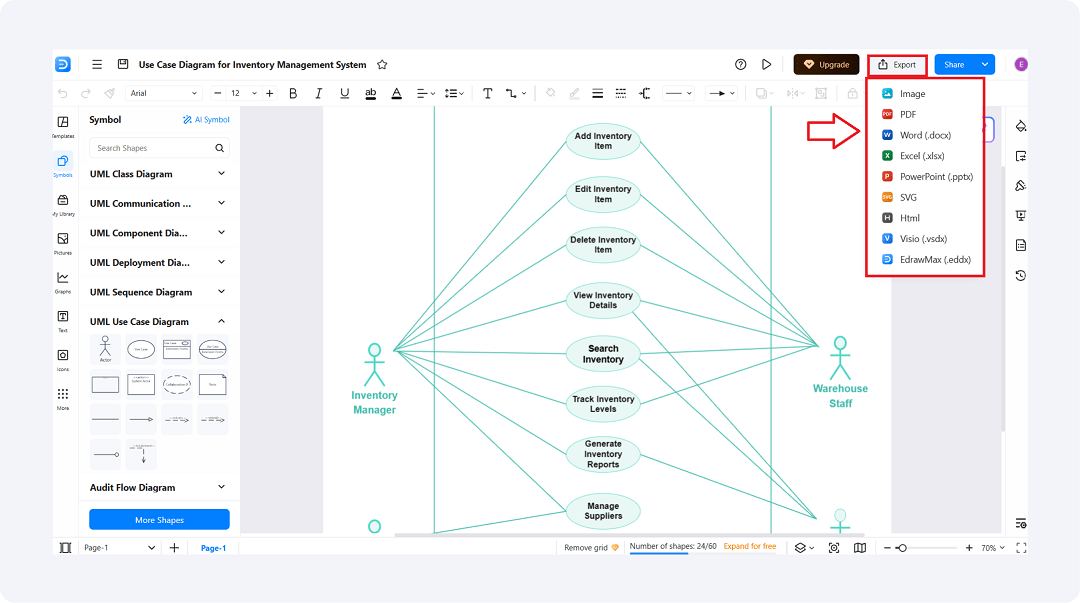Open arrow style dropdown
This screenshot has height=603, width=1080.
722,93
